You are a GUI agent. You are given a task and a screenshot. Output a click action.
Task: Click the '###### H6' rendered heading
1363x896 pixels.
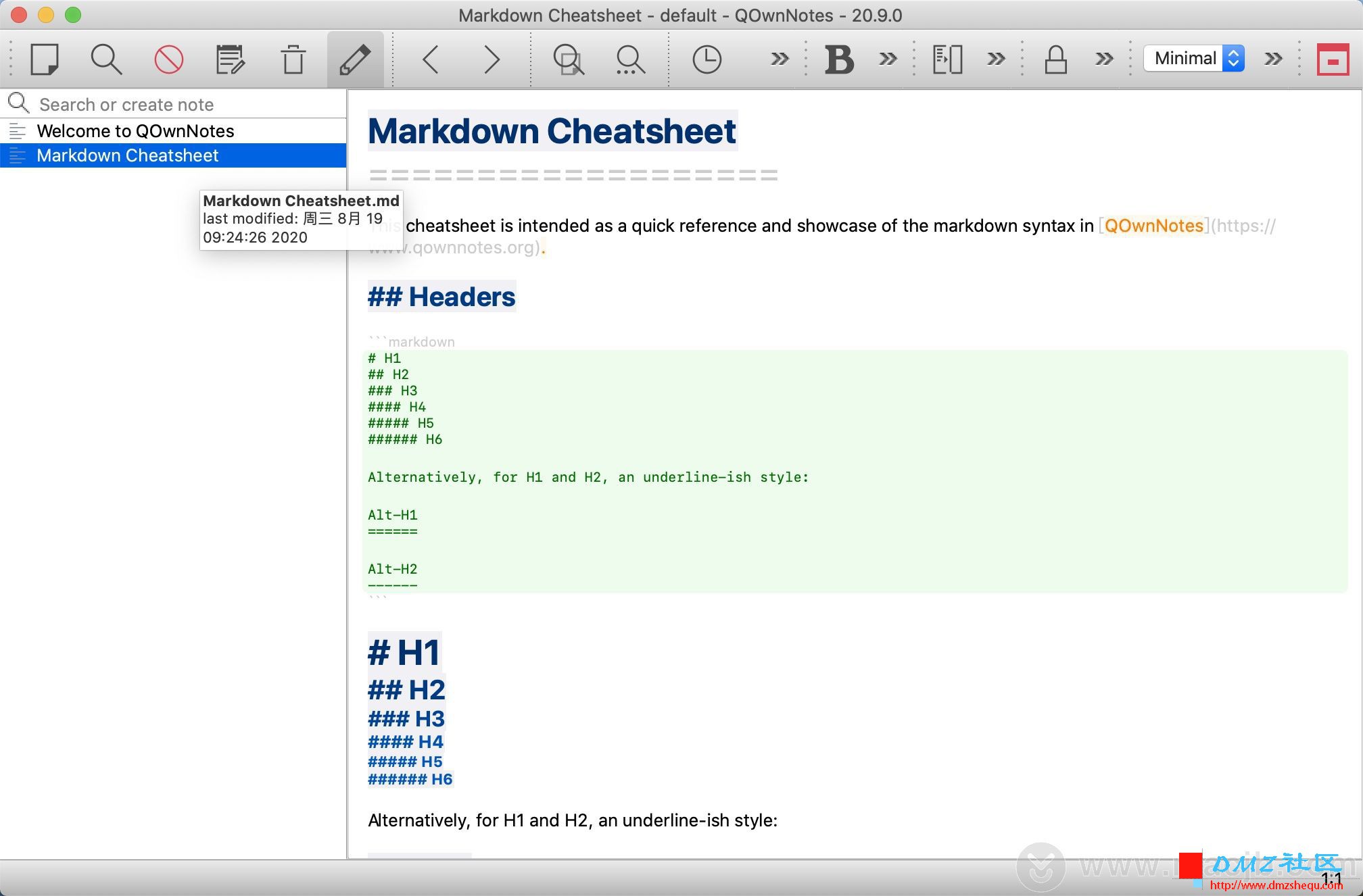coord(410,779)
